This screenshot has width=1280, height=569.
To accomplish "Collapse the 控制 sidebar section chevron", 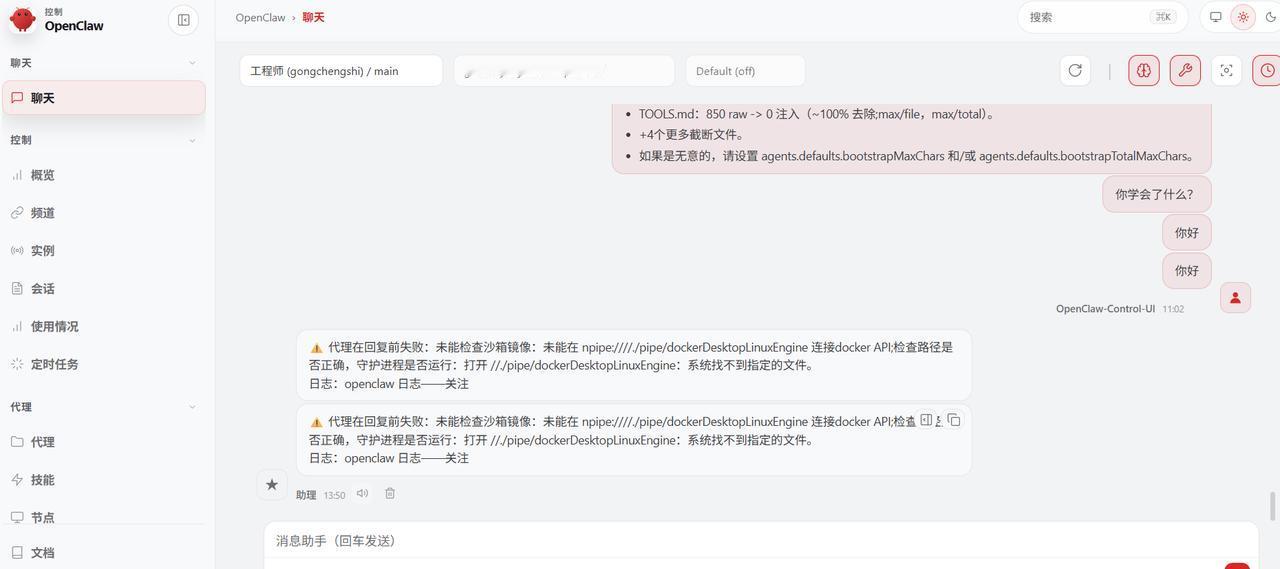I will pyautogui.click(x=192, y=140).
